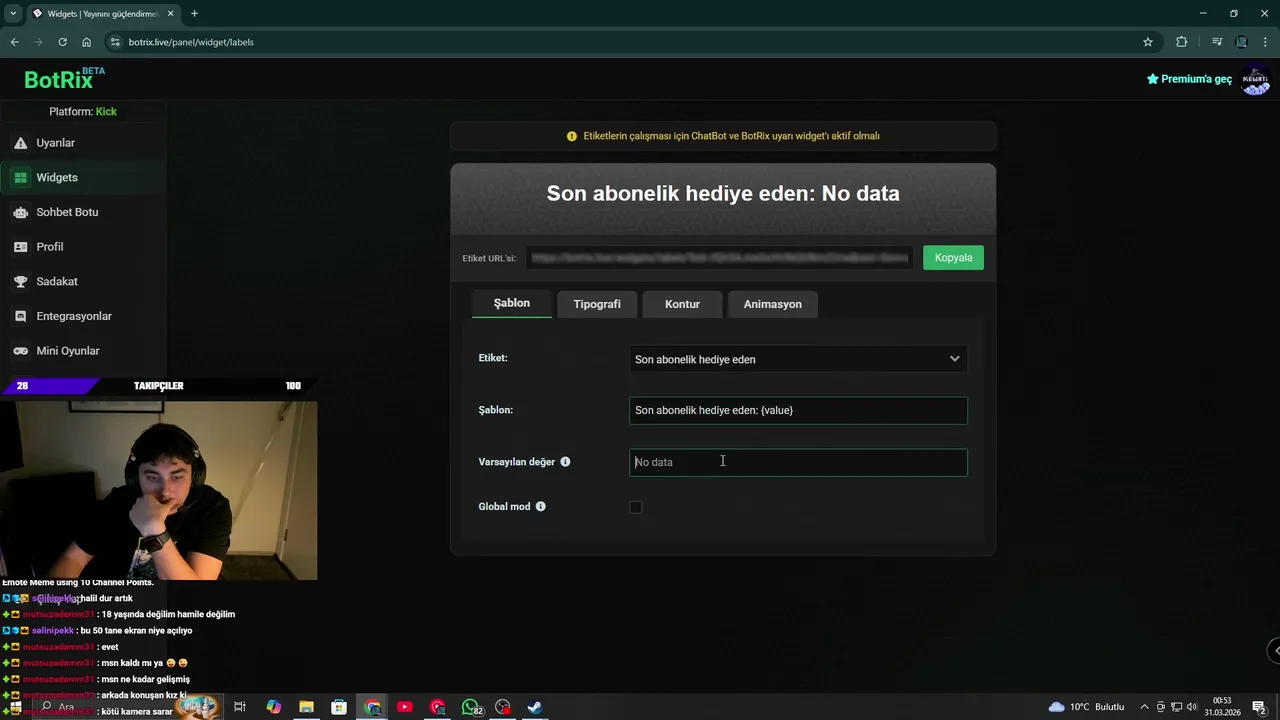Expand the Etiket dropdown

pos(798,359)
